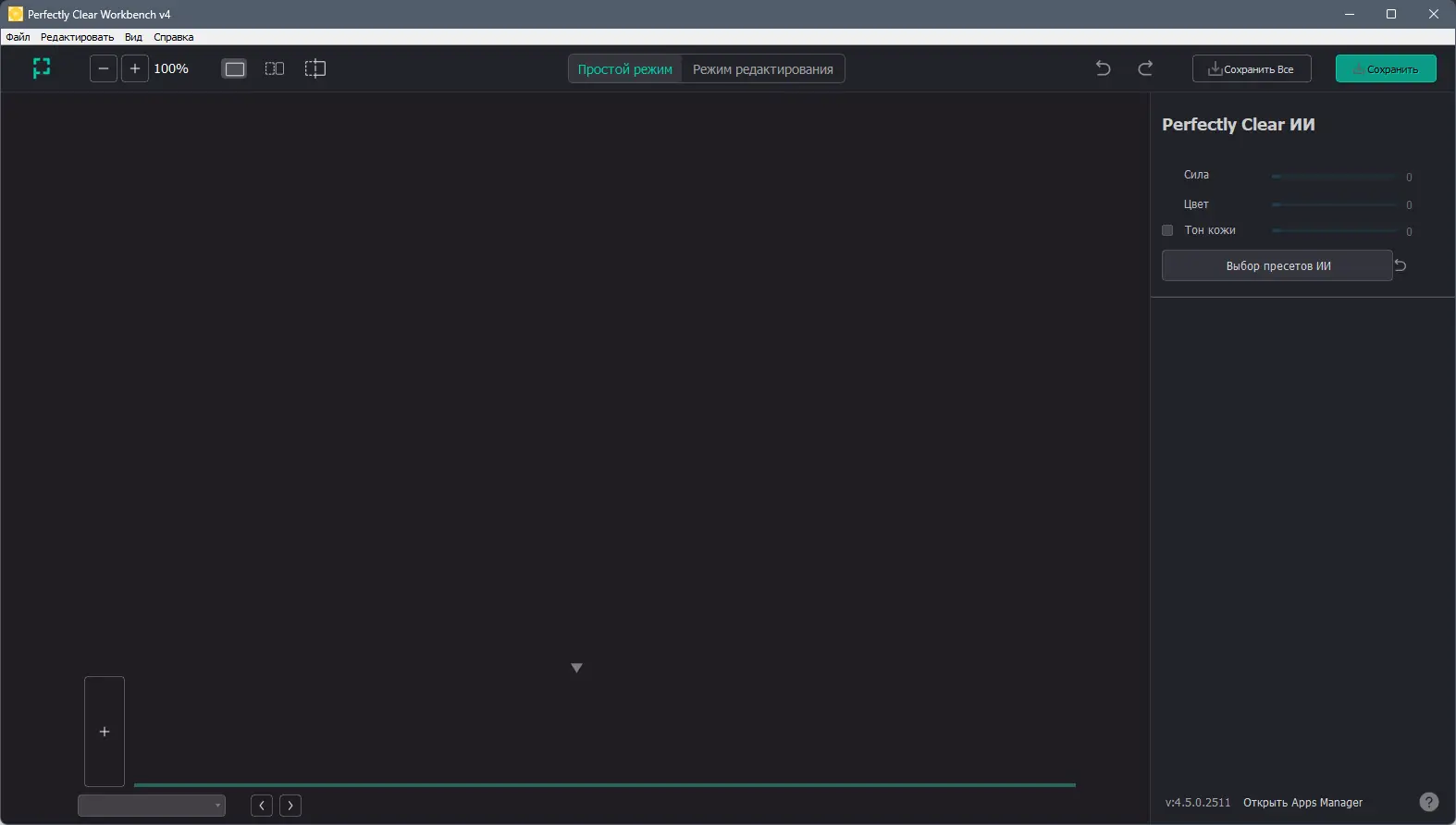Open the Редактировать menu
The height and width of the screenshot is (825, 1456).
click(77, 37)
